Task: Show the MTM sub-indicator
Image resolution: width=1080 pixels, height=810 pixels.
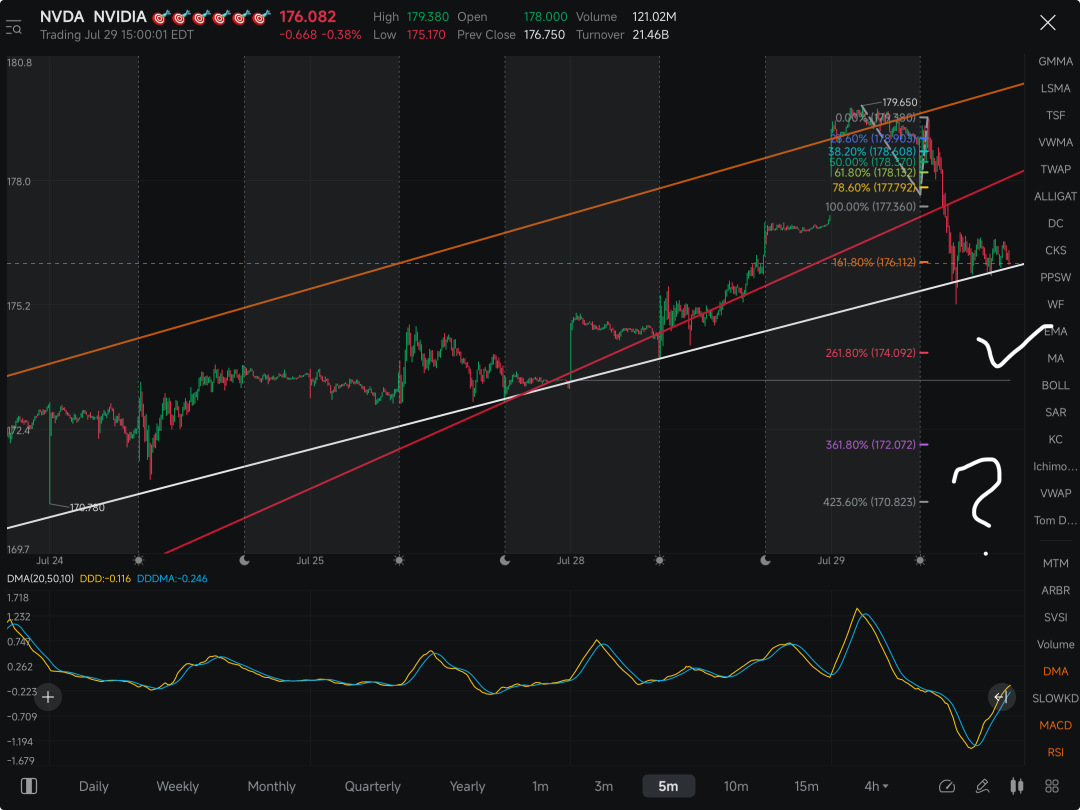Action: tap(1055, 563)
